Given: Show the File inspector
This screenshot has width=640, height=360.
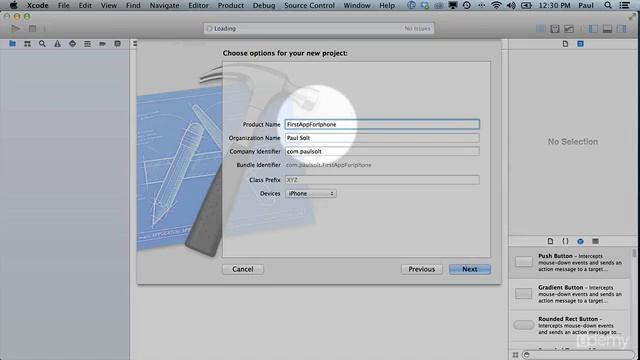Looking at the screenshot, I should [x=565, y=44].
